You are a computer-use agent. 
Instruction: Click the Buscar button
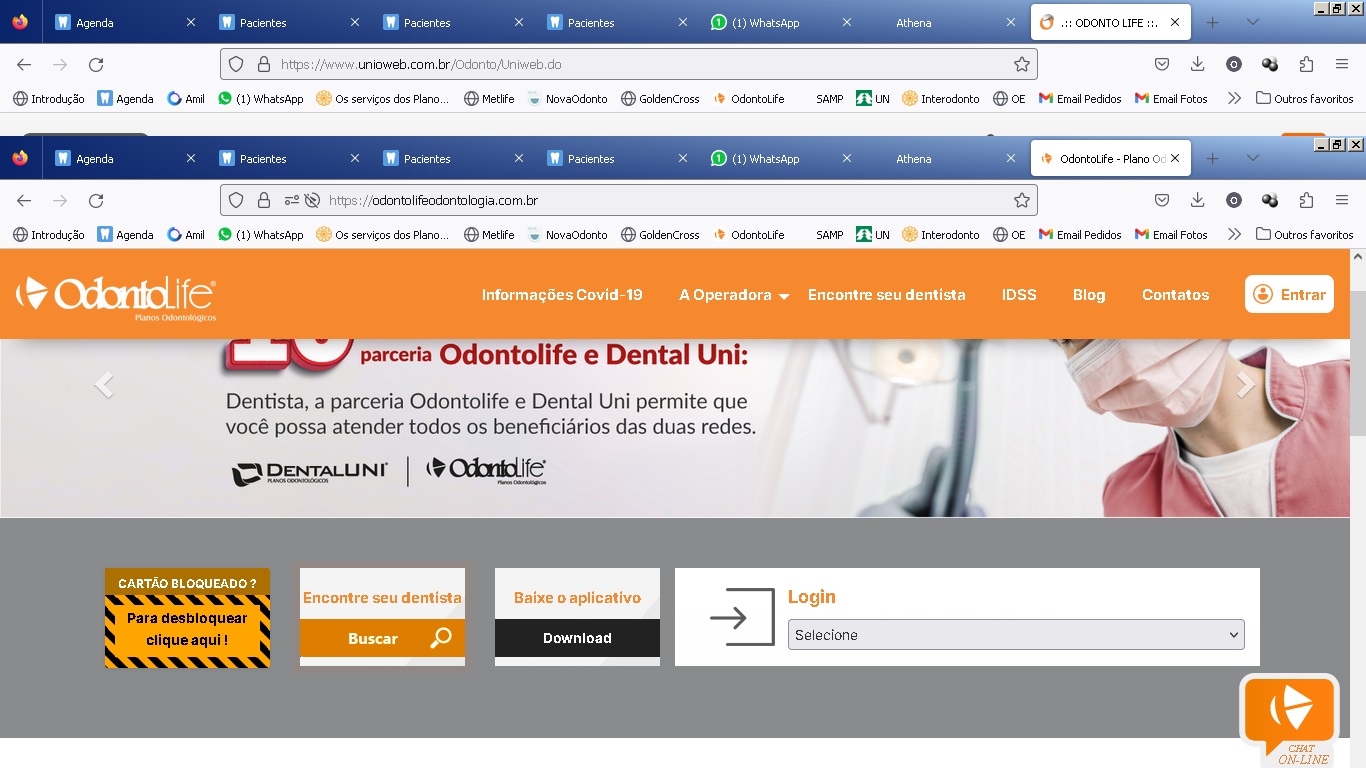tap(382, 638)
